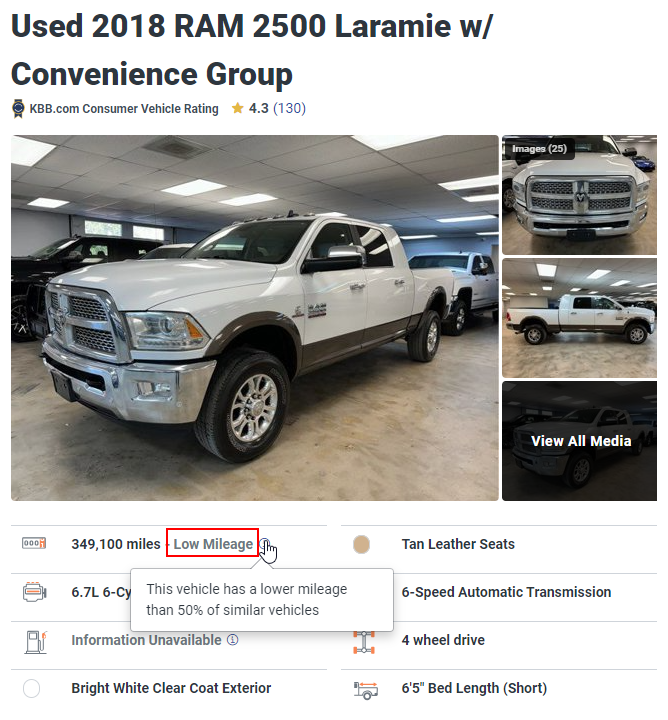
Task: Open the 130 consumer reviews link
Action: click(x=289, y=108)
